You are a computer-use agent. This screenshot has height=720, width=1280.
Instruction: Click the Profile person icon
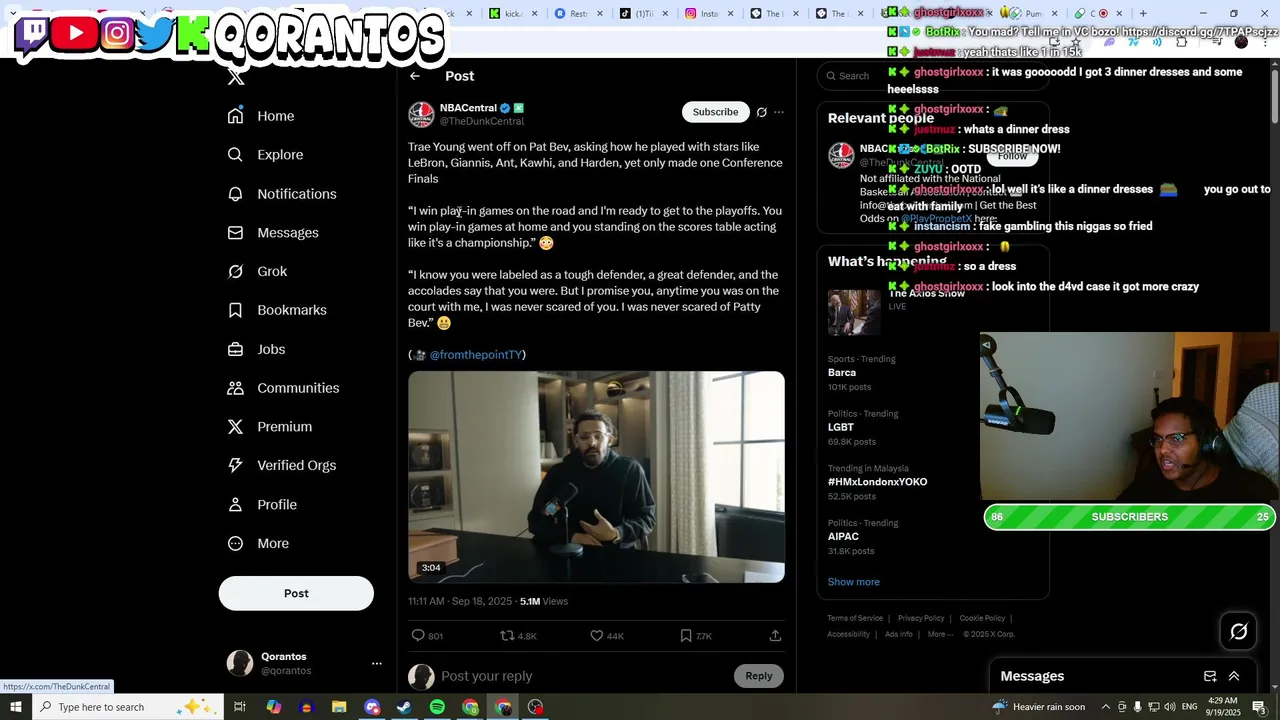tap(235, 505)
